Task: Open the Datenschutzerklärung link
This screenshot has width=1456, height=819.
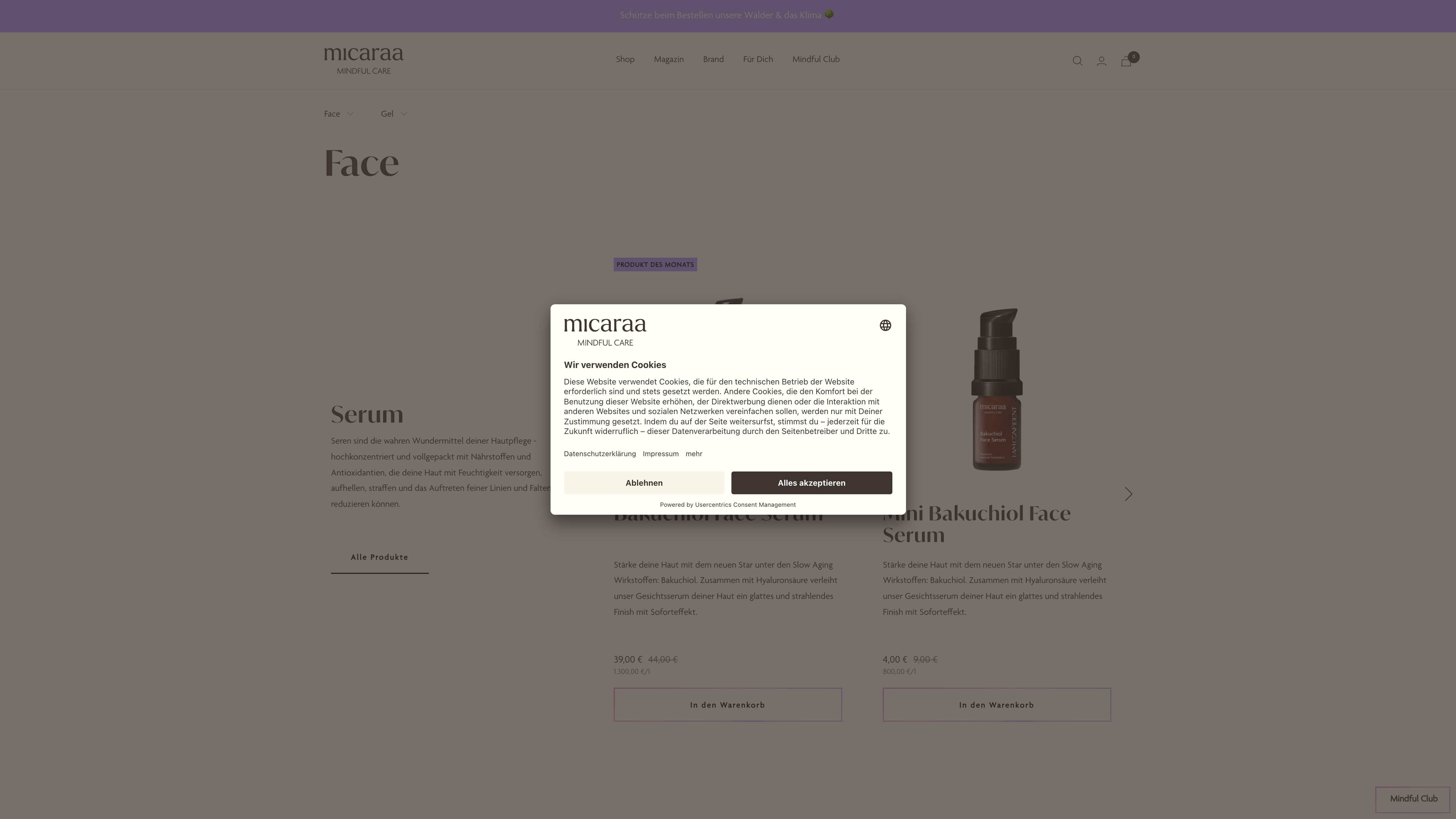Action: [x=599, y=453]
